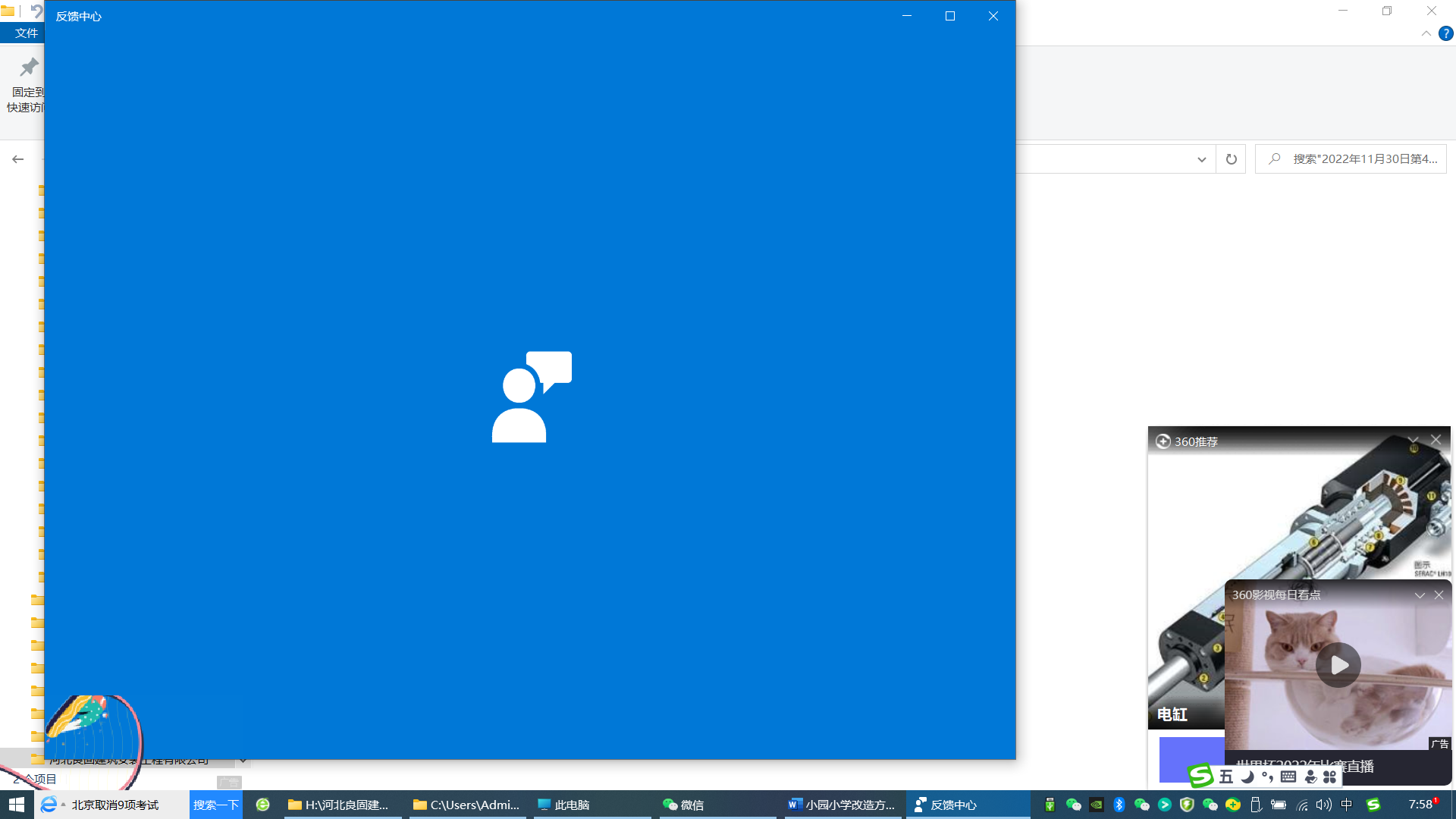Toggle Sogou Wubi input mode

(x=1225, y=777)
